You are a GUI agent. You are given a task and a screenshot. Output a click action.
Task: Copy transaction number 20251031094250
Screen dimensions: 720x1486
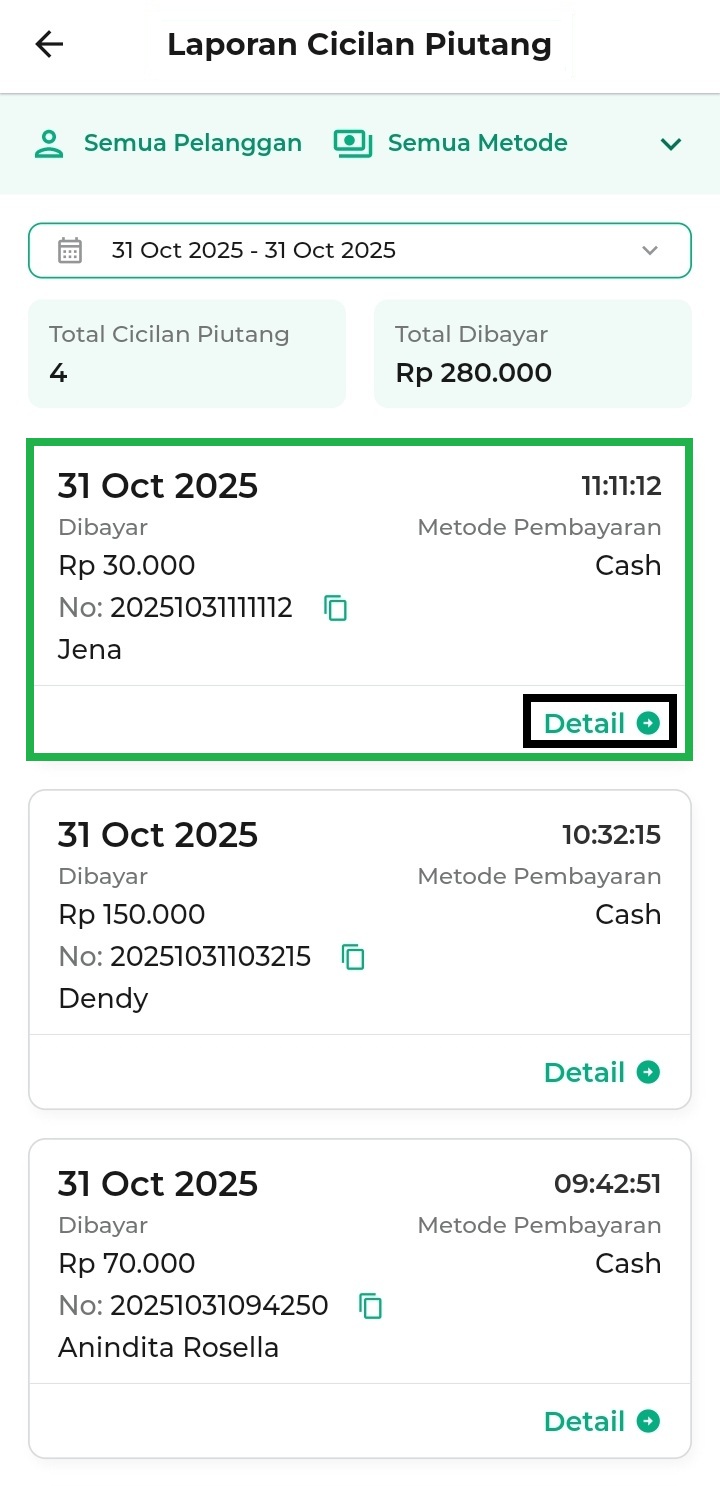[x=371, y=1306]
